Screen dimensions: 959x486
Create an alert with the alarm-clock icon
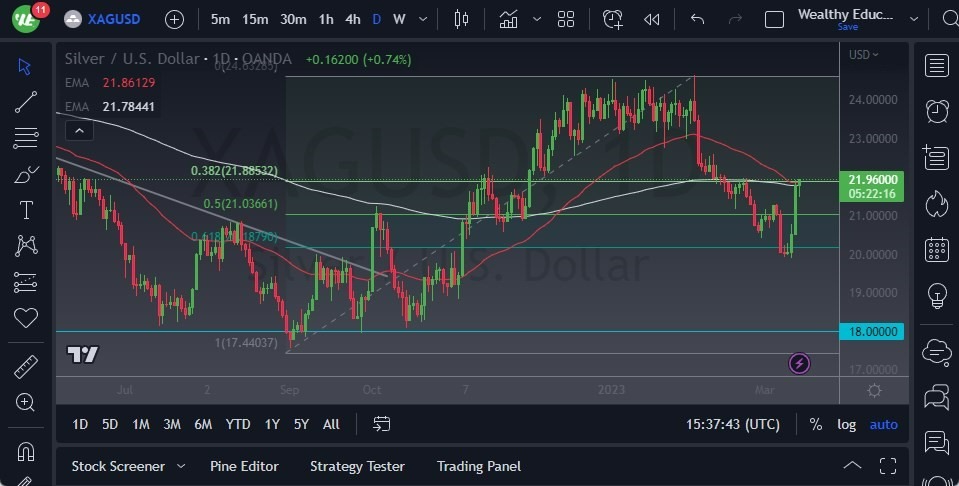coord(612,20)
